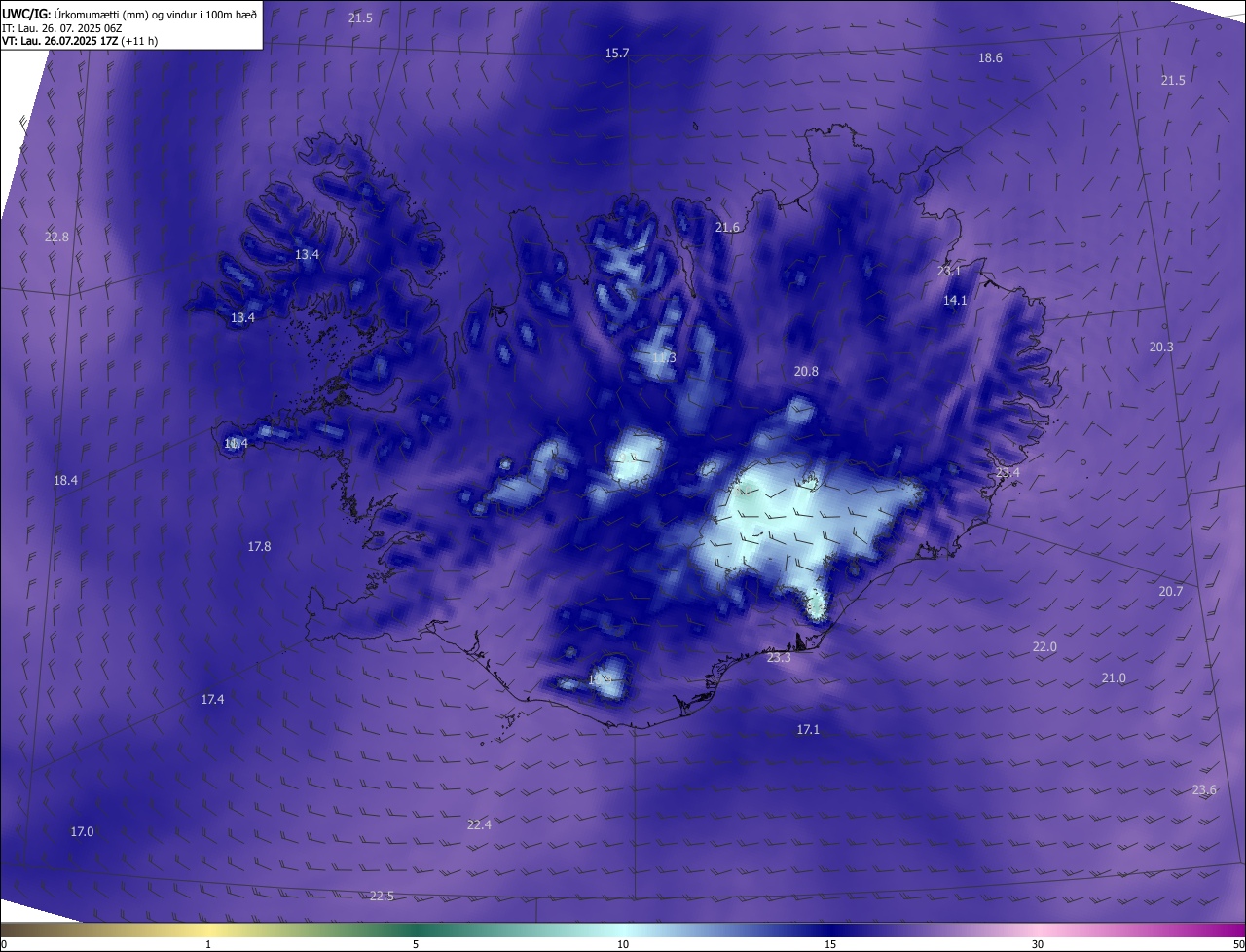The image size is (1246, 952).
Task: Click the 17.4 value label
Action: pyautogui.click(x=212, y=700)
